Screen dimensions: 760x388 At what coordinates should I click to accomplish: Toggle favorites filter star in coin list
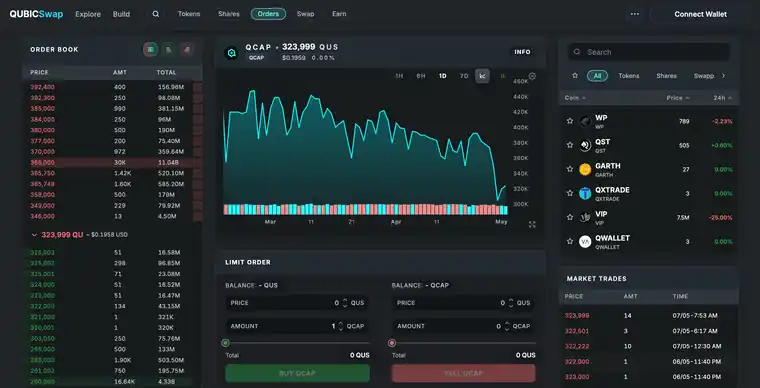pos(575,76)
